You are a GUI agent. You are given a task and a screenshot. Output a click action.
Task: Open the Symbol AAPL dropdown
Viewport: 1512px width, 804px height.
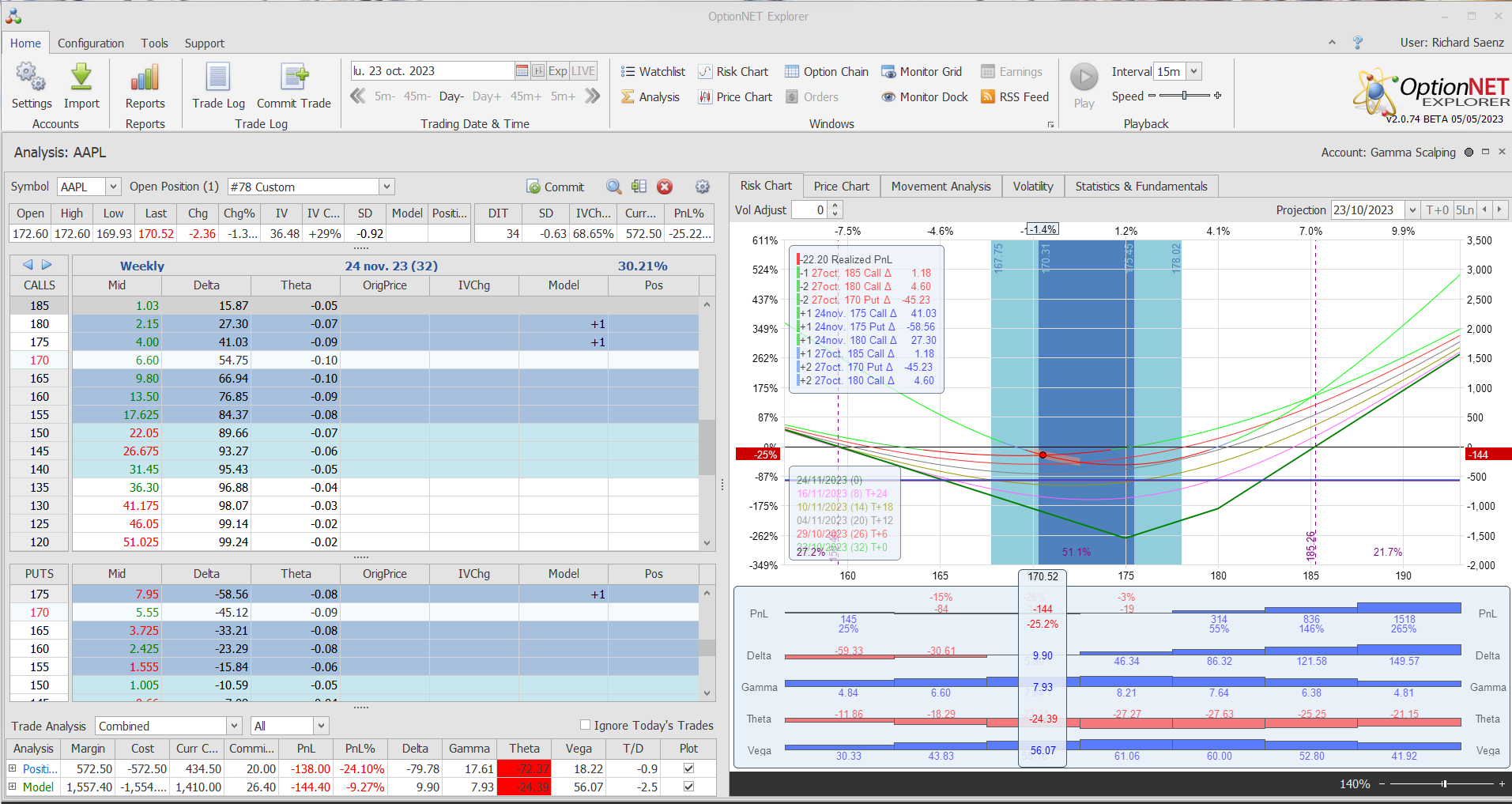tap(113, 187)
